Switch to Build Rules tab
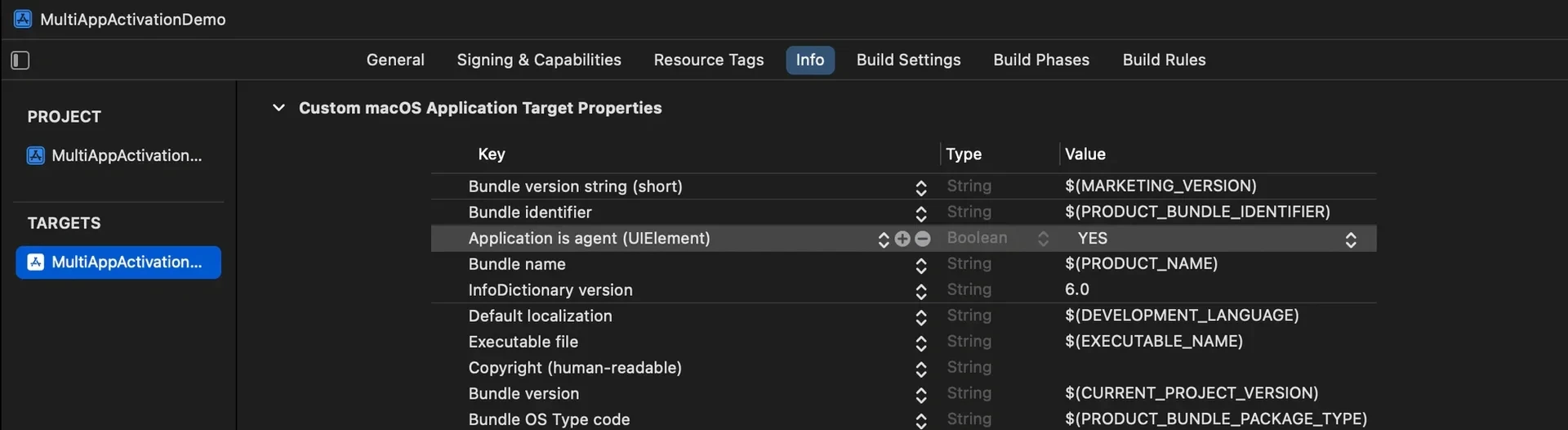This screenshot has height=430, width=1568. coord(1164,60)
